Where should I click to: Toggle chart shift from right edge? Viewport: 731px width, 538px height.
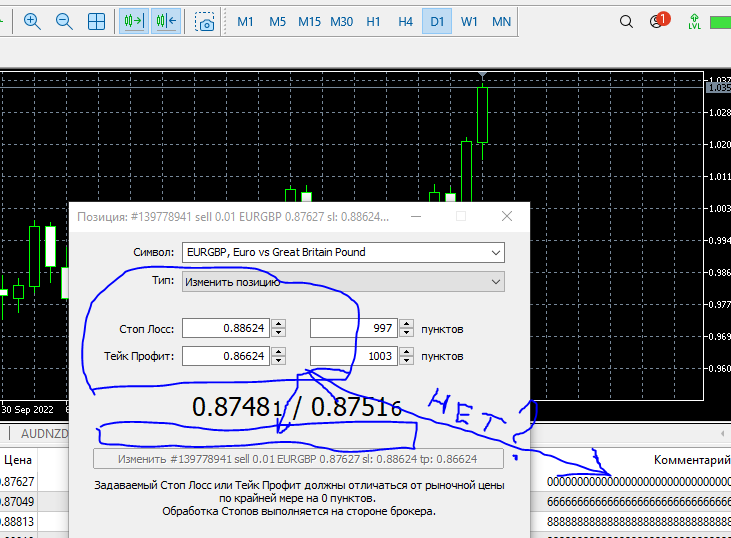click(x=166, y=21)
